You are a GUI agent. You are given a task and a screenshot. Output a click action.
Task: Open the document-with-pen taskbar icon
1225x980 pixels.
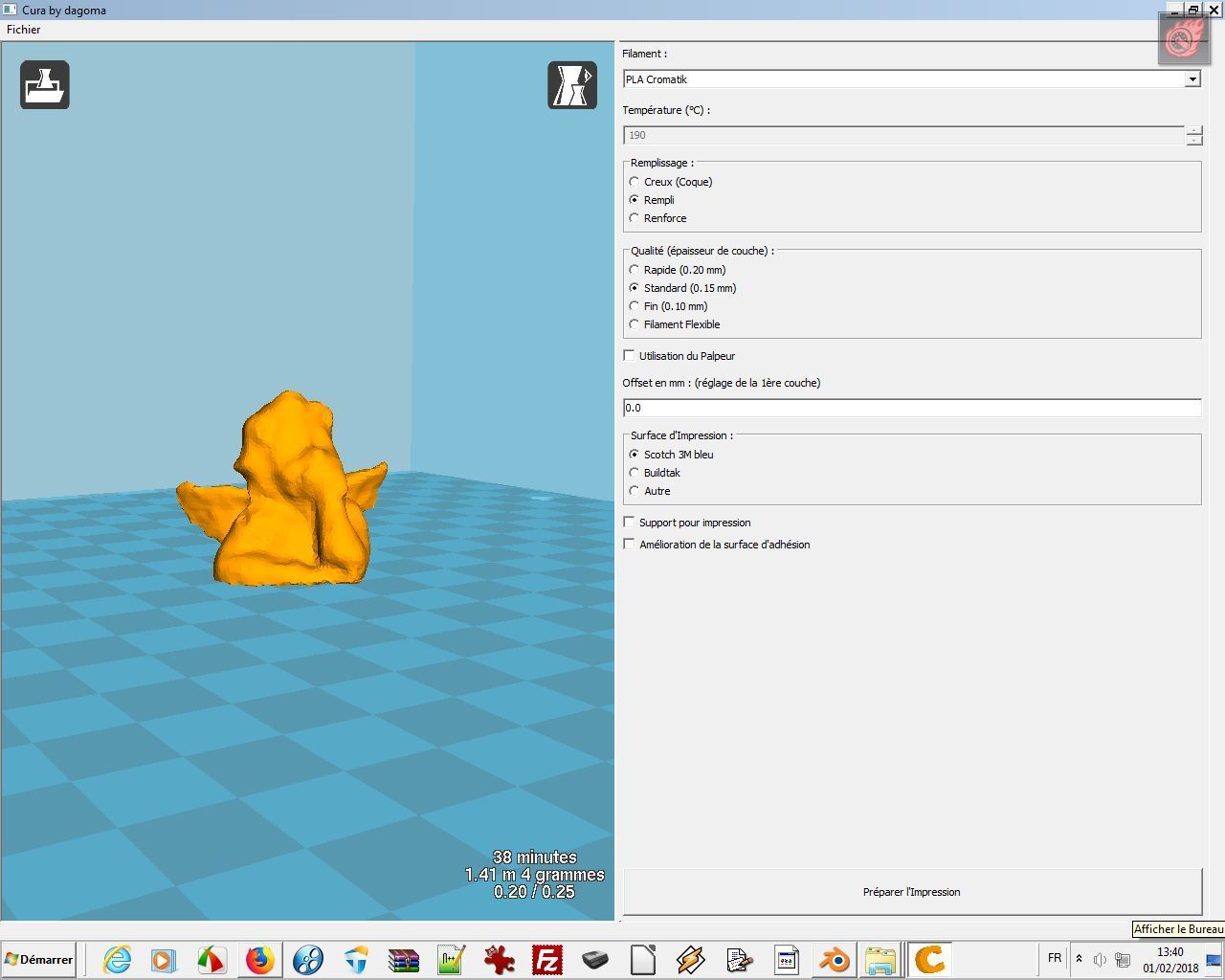[738, 960]
